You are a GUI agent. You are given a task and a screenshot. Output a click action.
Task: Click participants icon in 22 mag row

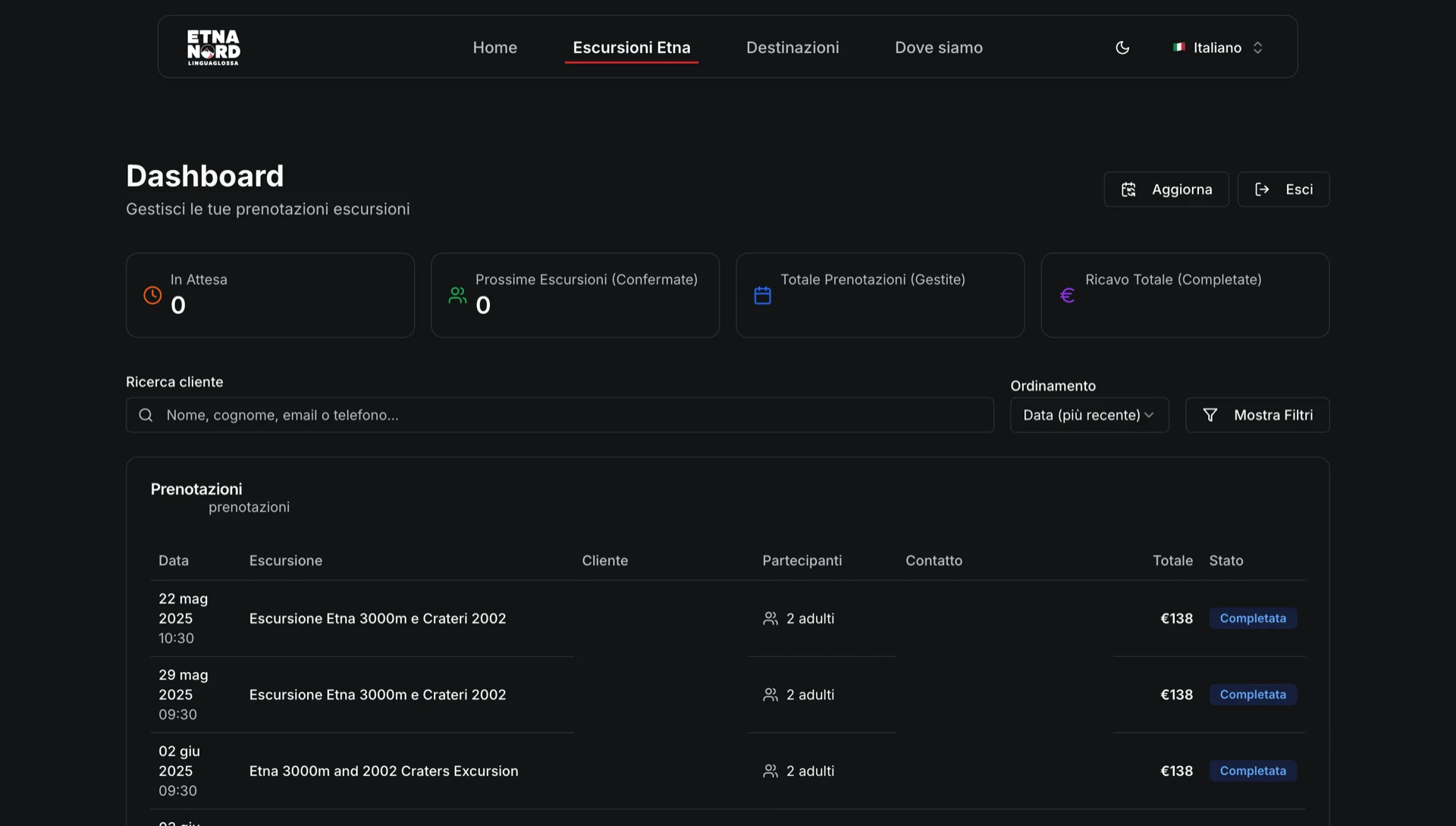[x=770, y=618]
